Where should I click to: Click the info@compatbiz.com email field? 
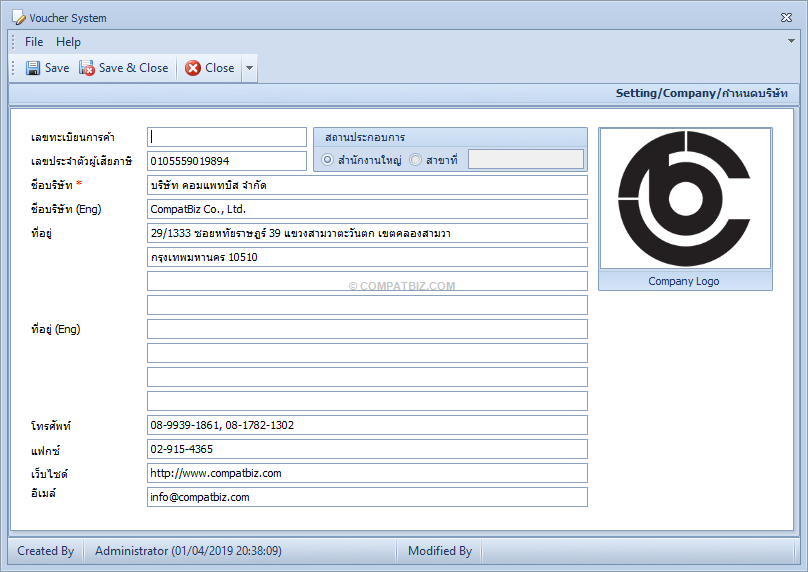367,497
